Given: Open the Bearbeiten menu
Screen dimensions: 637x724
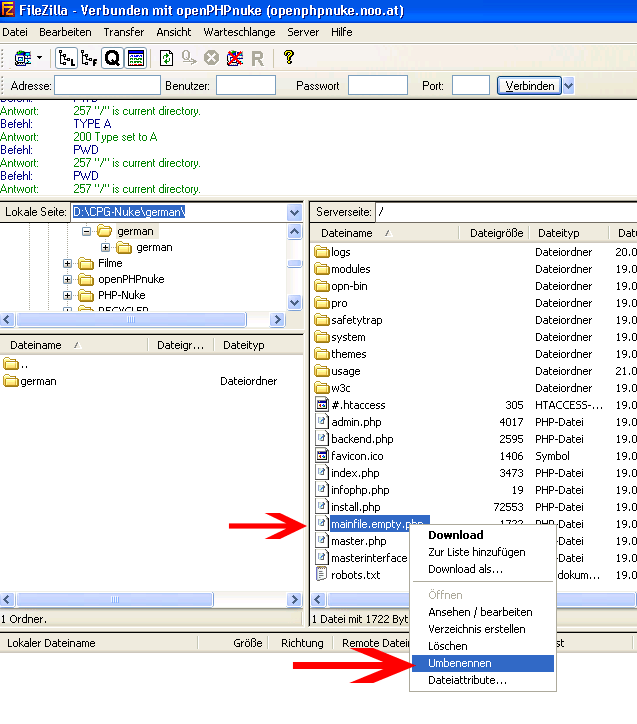Looking at the screenshot, I should click(x=65, y=32).
